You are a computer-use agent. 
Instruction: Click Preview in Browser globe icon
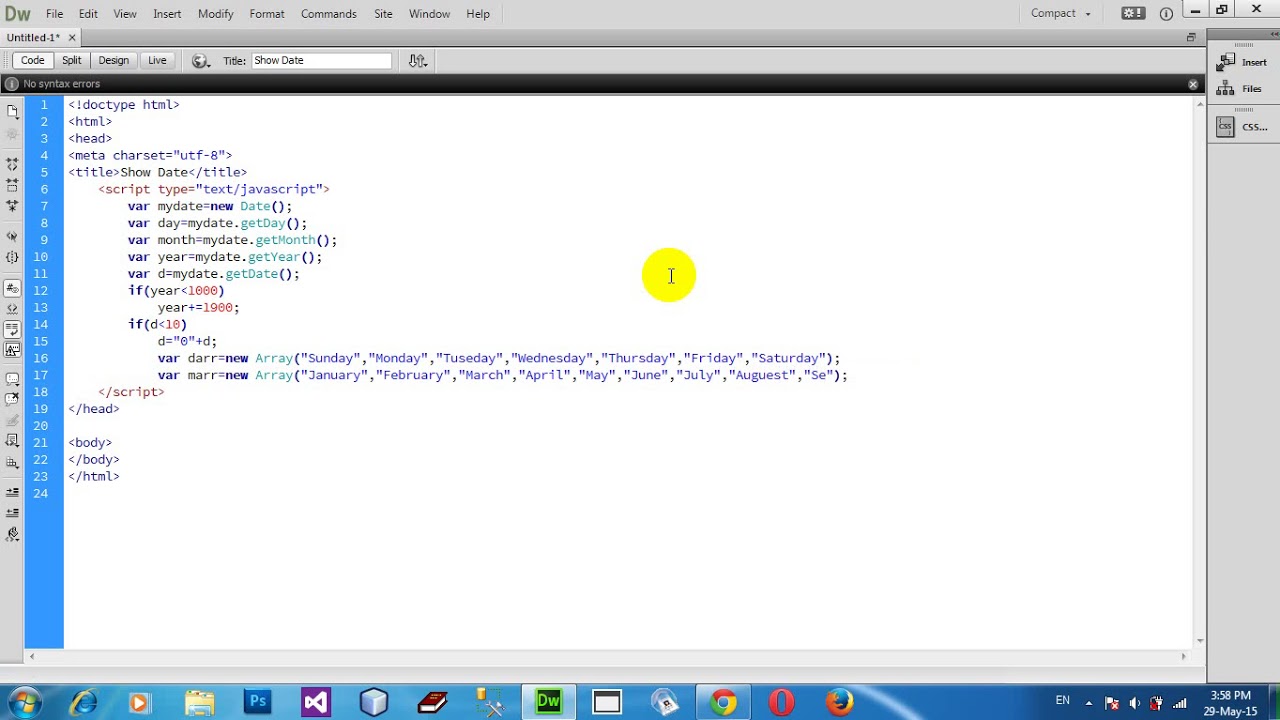[x=200, y=61]
